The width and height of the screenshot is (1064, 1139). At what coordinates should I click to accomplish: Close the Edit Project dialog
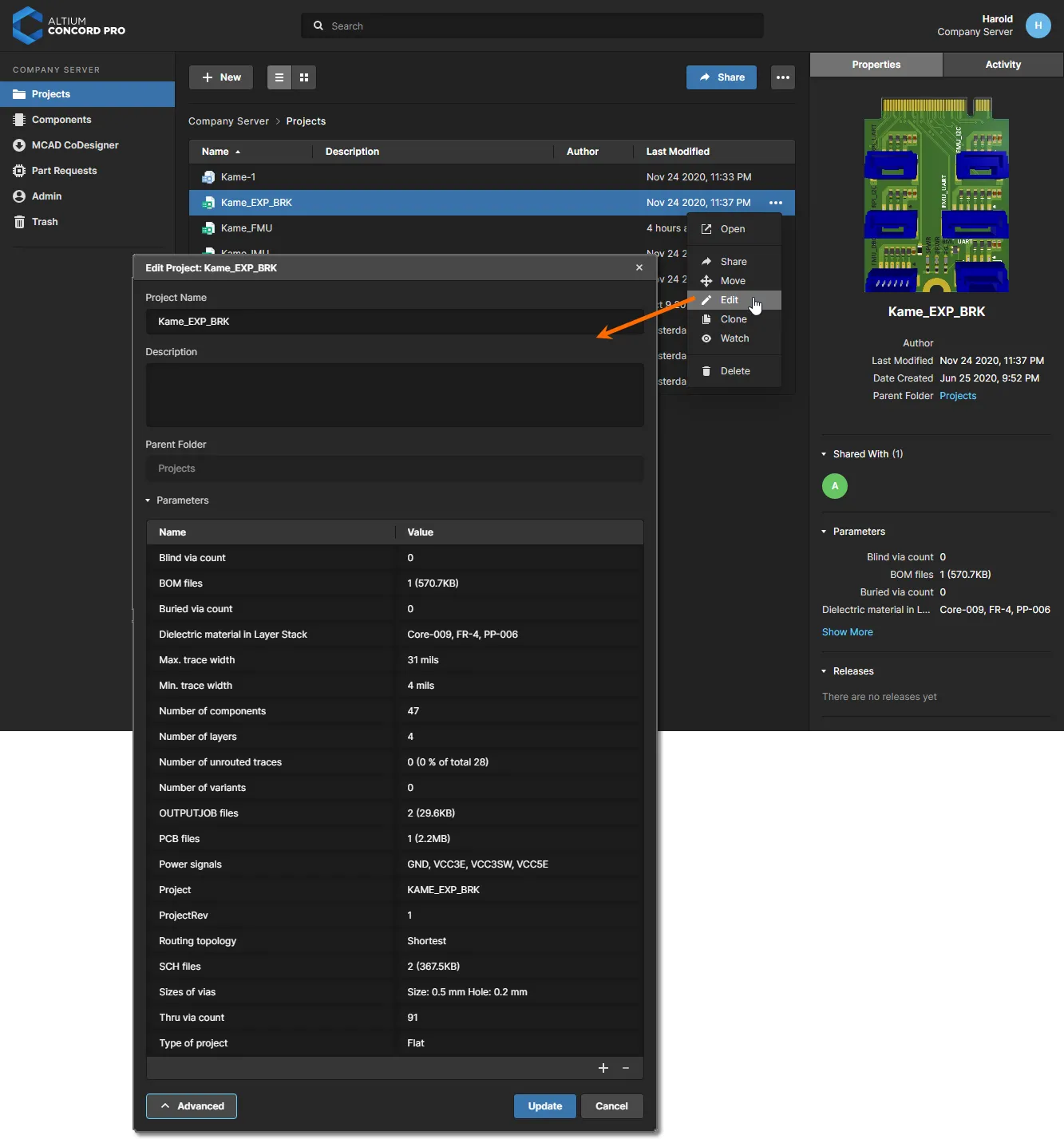click(639, 267)
